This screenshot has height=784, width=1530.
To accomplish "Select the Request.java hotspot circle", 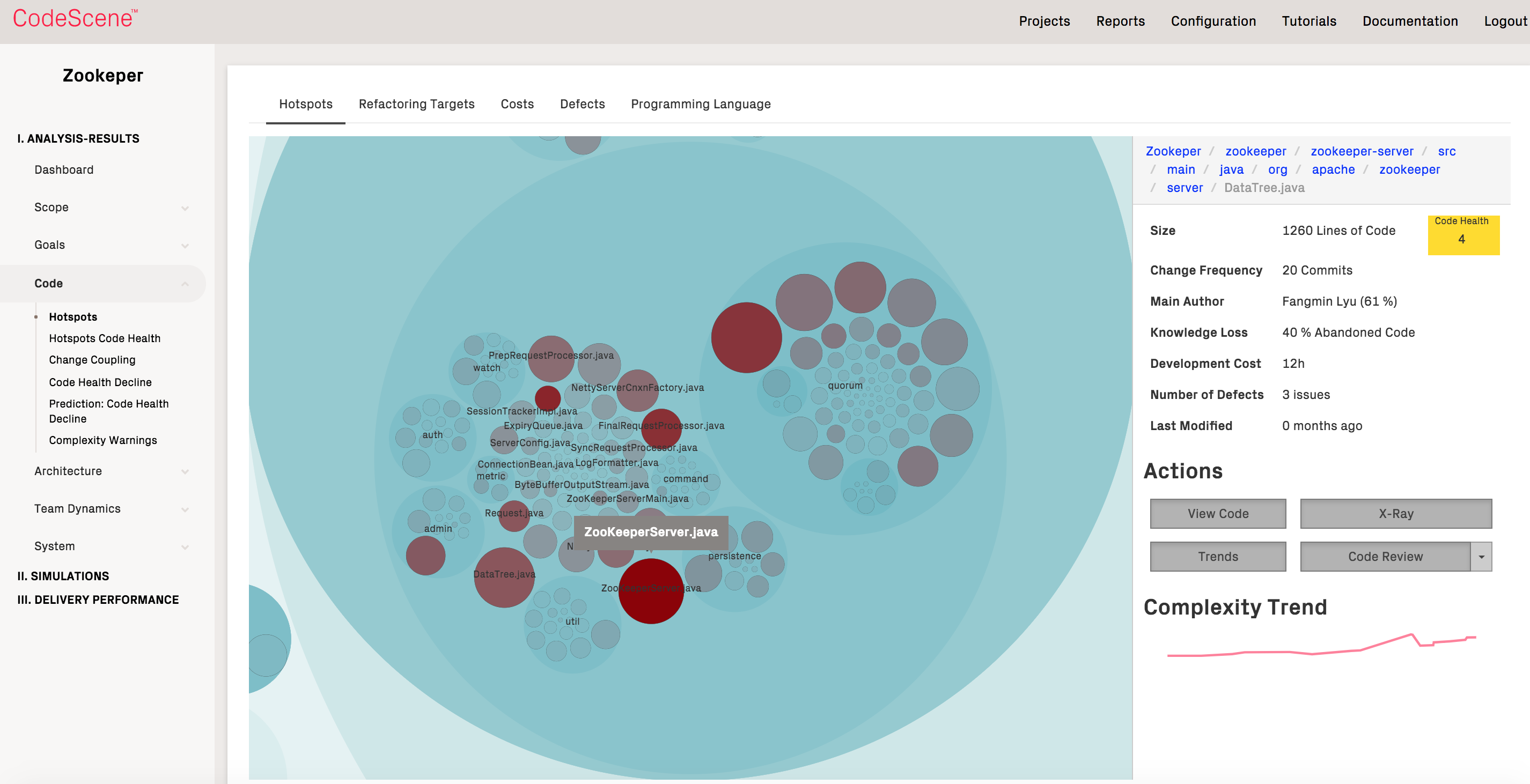I will click(x=514, y=516).
